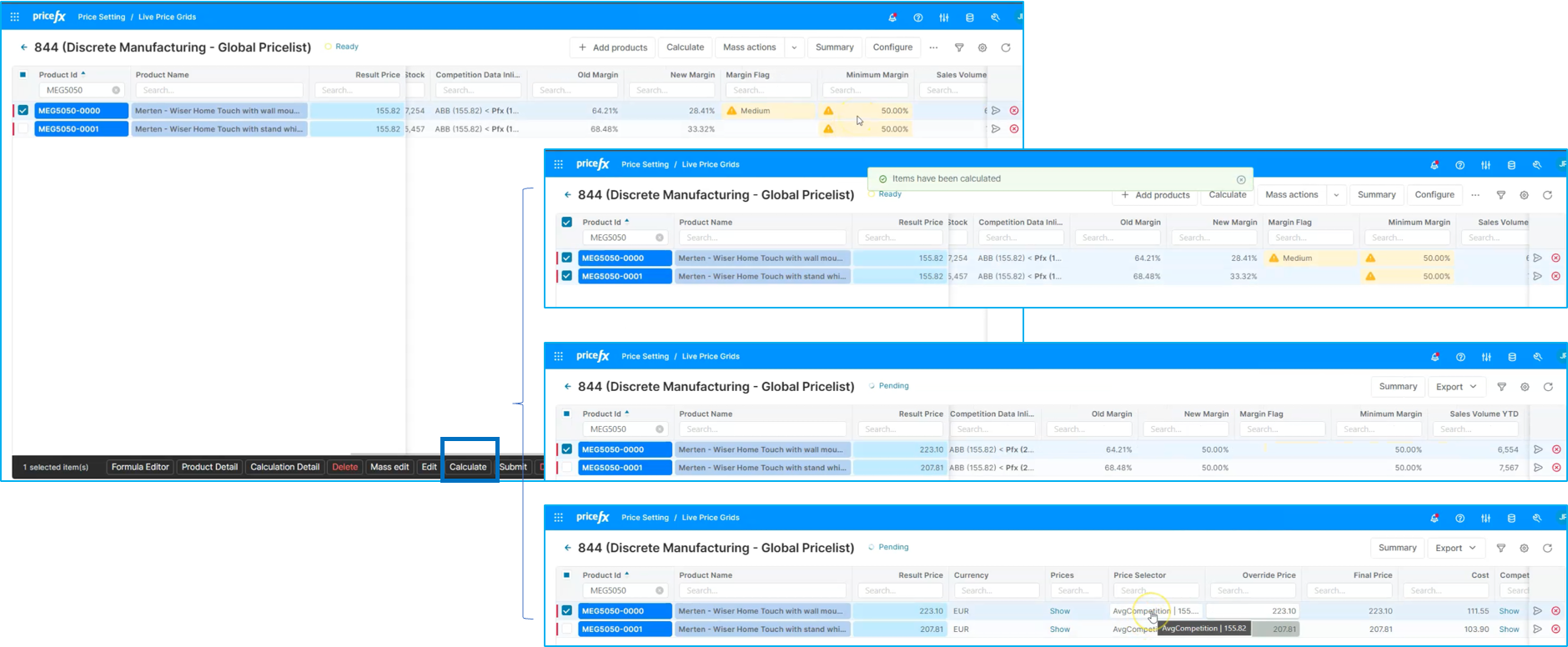Click Summary in the Sales Volume YTD window
This screenshot has height=647, width=1568.
point(1398,387)
